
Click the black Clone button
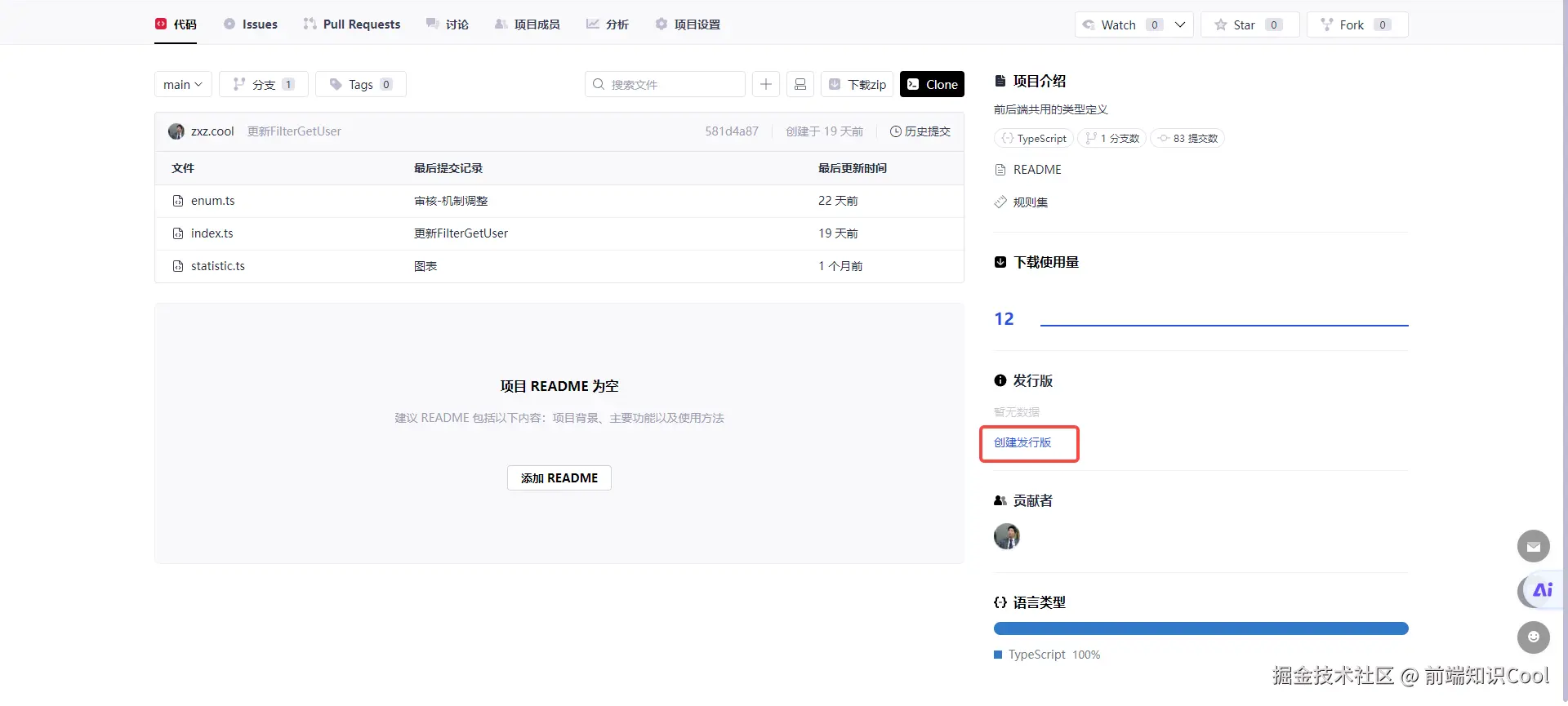[x=932, y=84]
